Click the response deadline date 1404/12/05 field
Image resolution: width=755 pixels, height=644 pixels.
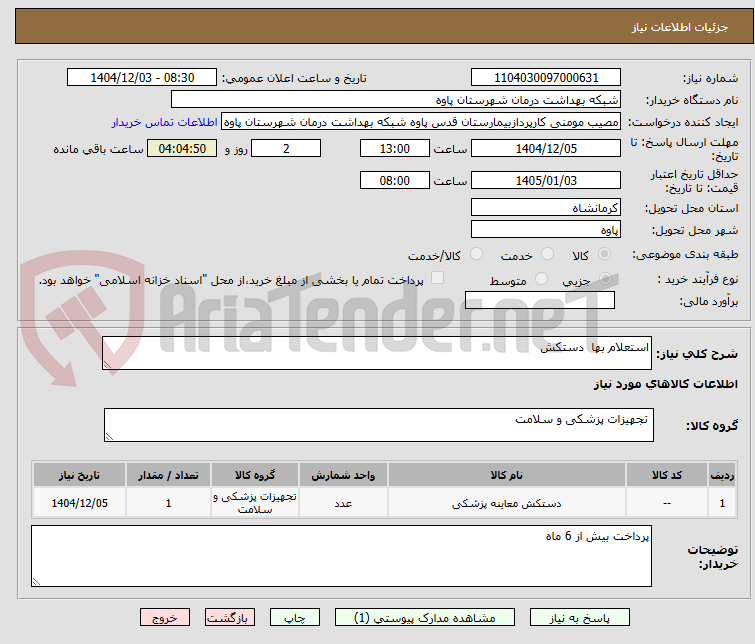coord(546,148)
